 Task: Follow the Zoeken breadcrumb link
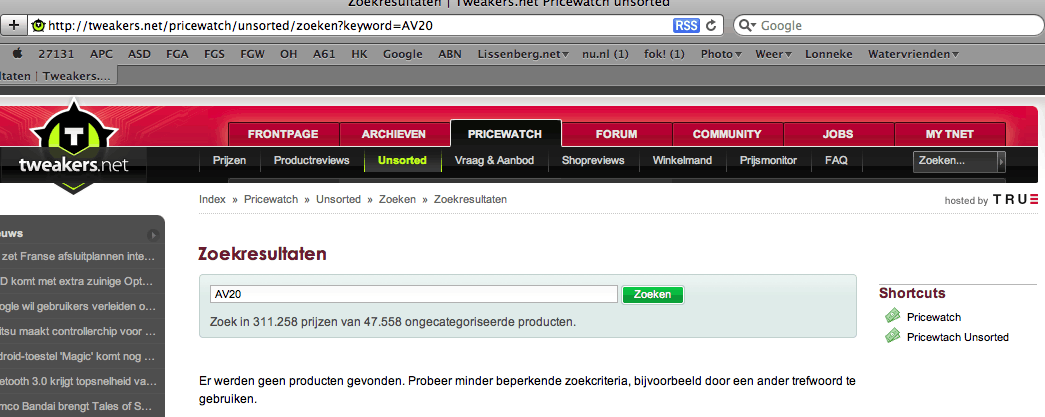(397, 199)
